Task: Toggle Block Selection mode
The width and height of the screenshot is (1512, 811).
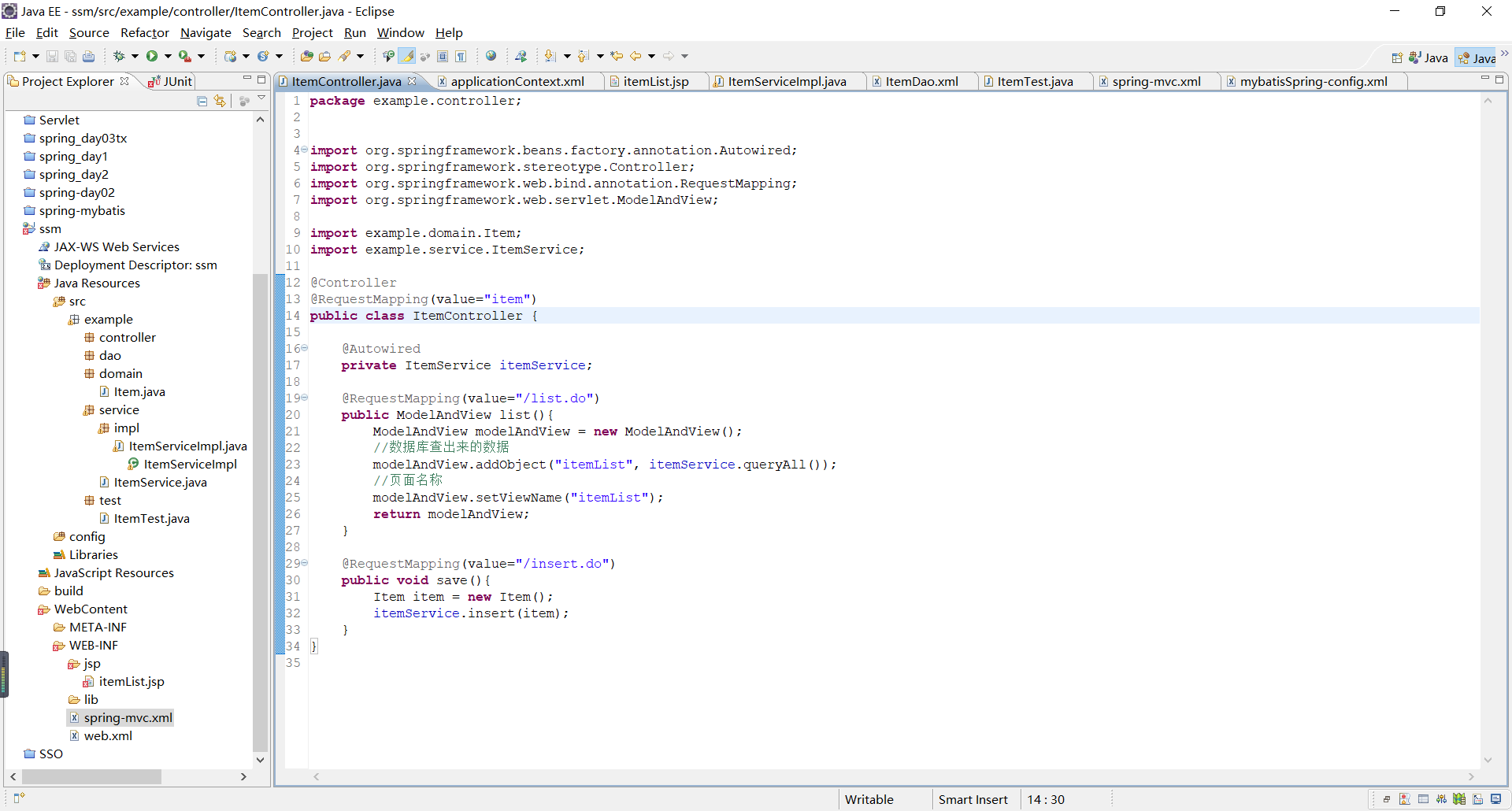Action: 443,56
